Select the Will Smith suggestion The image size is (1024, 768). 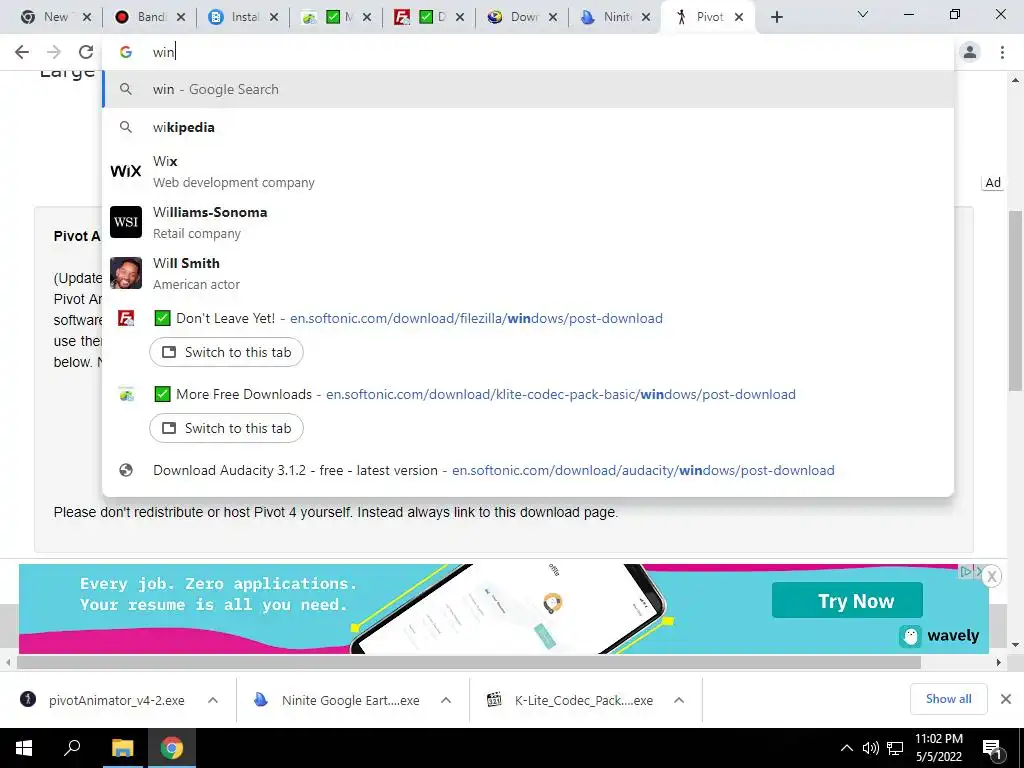pyautogui.click(x=528, y=274)
